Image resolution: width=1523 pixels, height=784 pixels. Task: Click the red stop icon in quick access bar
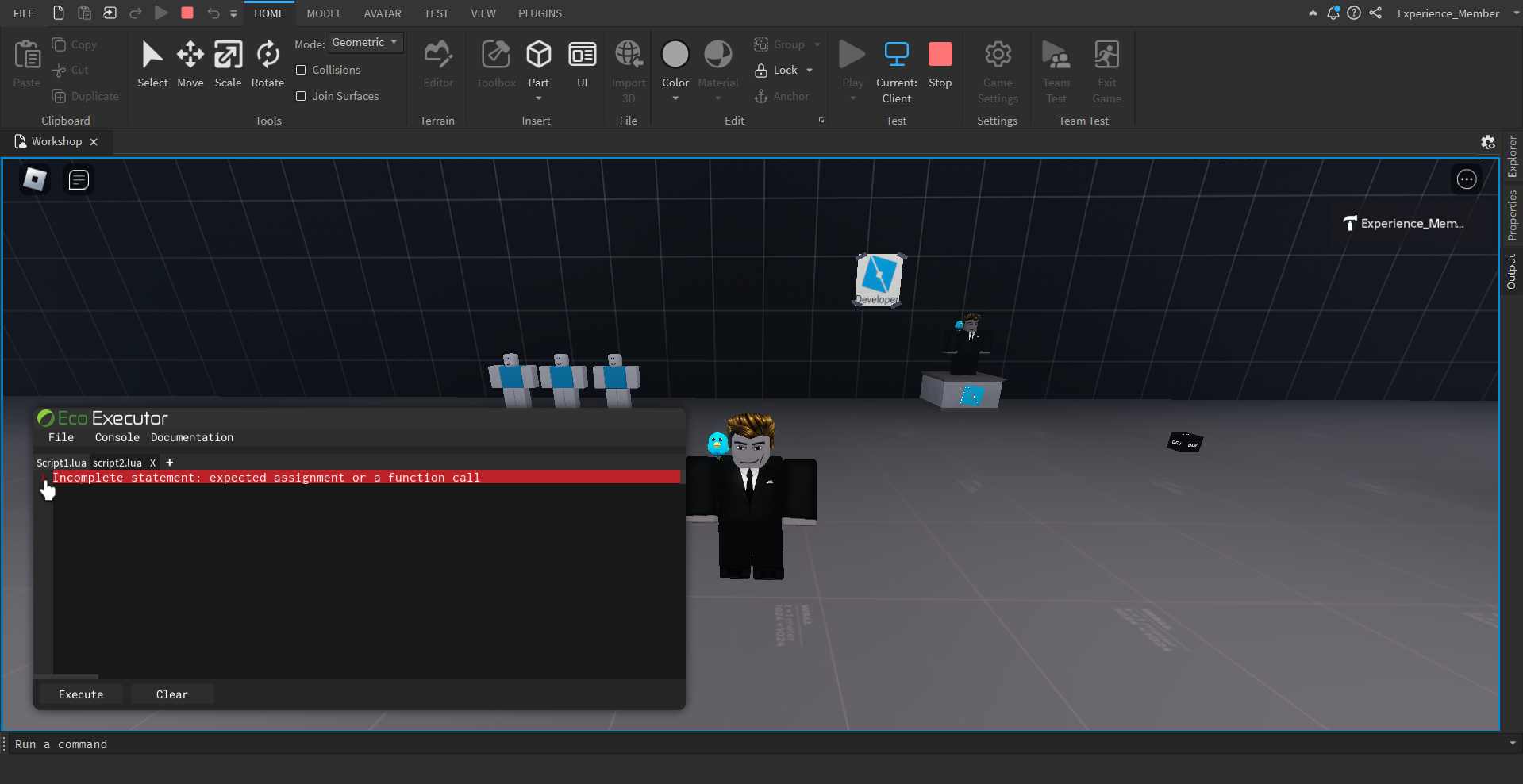187,13
